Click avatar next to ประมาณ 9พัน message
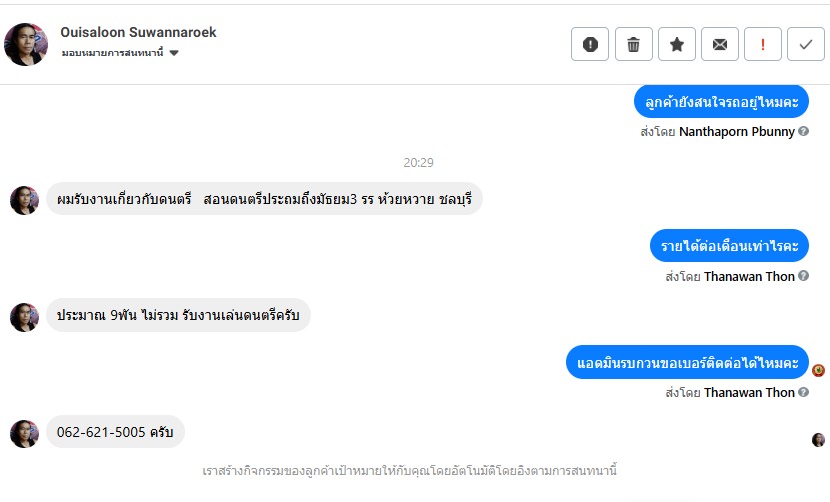Image resolution: width=830 pixels, height=502 pixels. click(24, 316)
